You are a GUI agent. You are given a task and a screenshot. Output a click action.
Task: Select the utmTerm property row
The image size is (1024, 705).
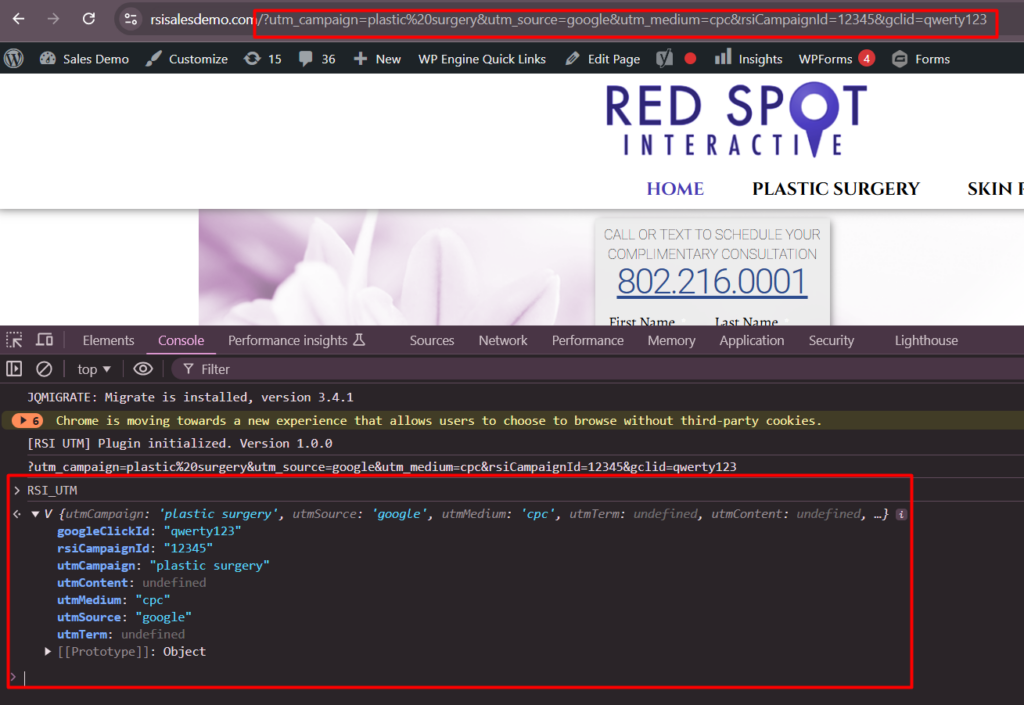point(121,634)
